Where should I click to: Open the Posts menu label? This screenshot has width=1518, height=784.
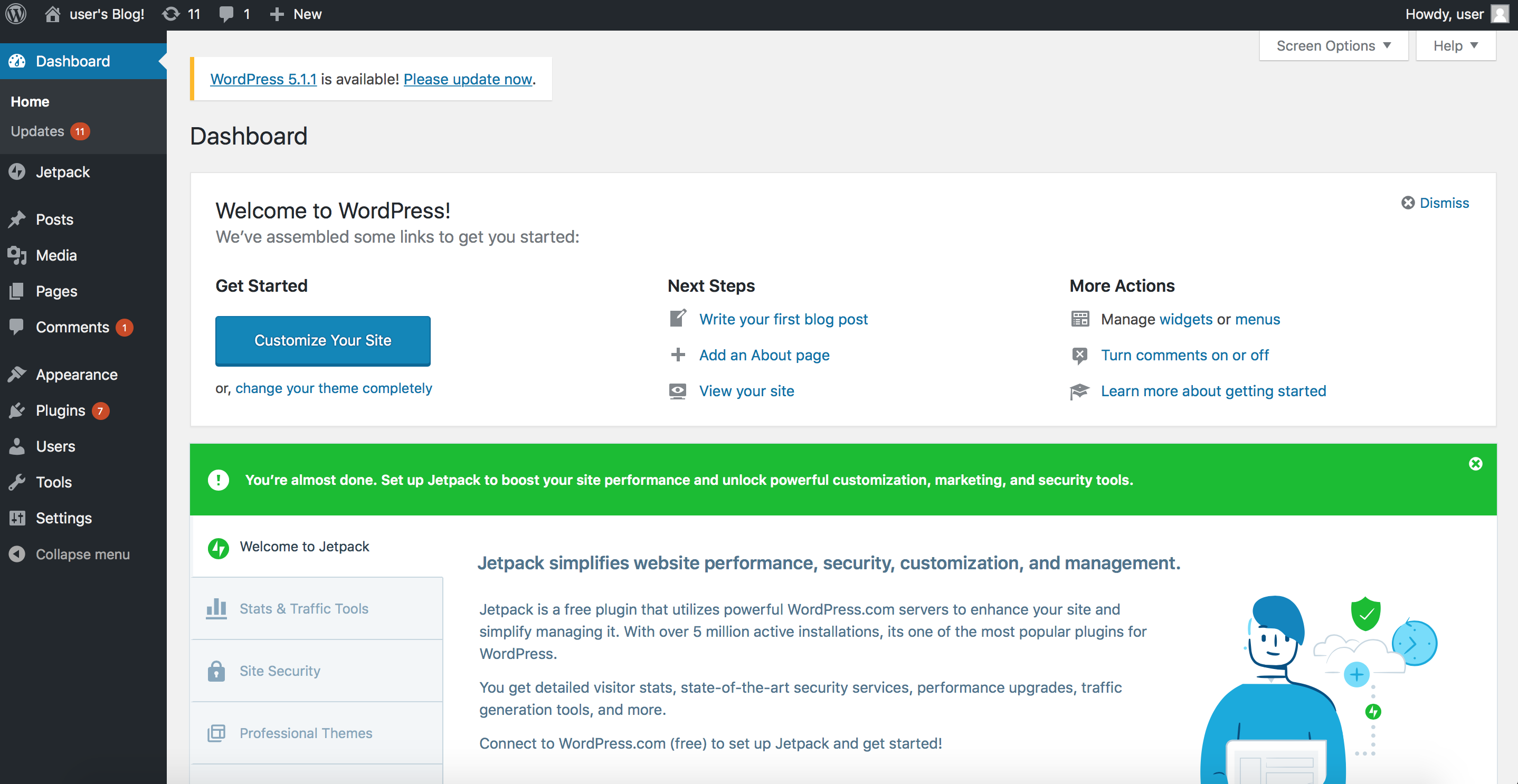point(54,219)
